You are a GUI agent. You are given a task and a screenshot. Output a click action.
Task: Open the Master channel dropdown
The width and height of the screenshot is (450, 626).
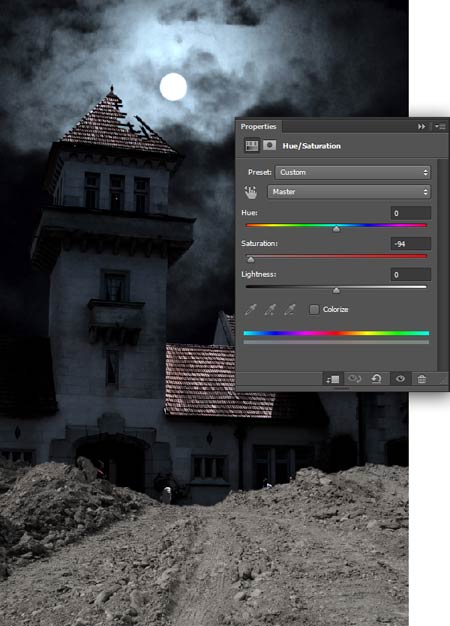point(349,192)
